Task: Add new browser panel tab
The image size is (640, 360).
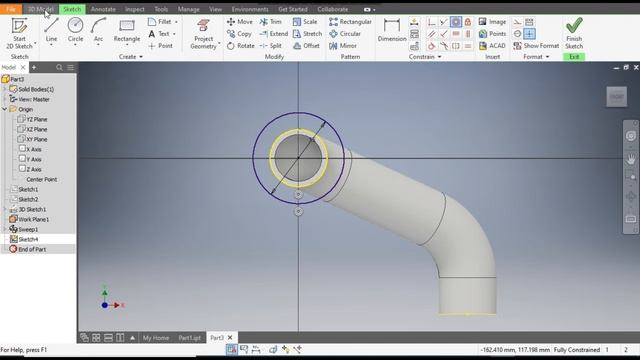Action: click(x=34, y=67)
